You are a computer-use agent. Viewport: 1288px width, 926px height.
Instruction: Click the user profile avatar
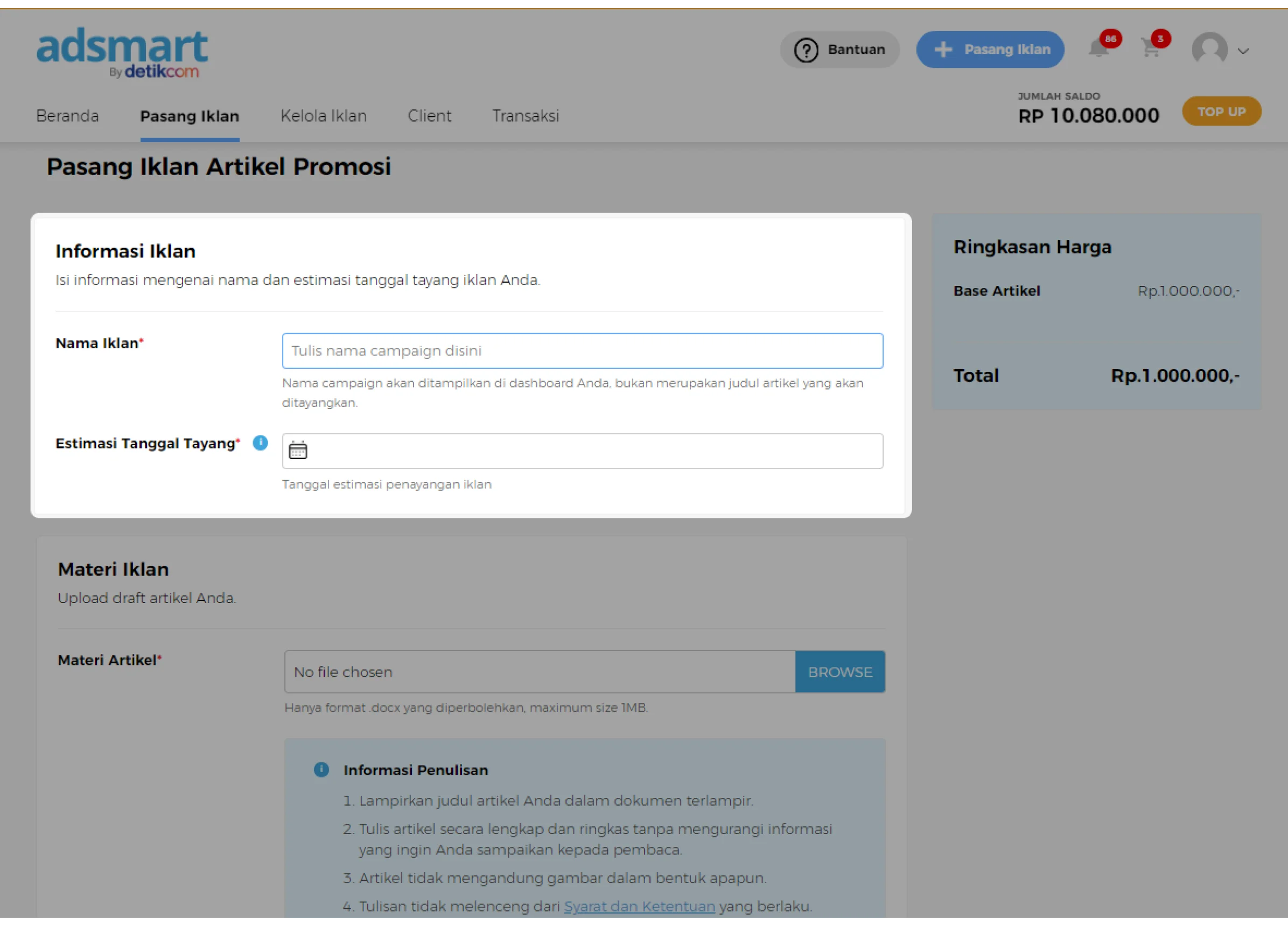pos(1209,50)
